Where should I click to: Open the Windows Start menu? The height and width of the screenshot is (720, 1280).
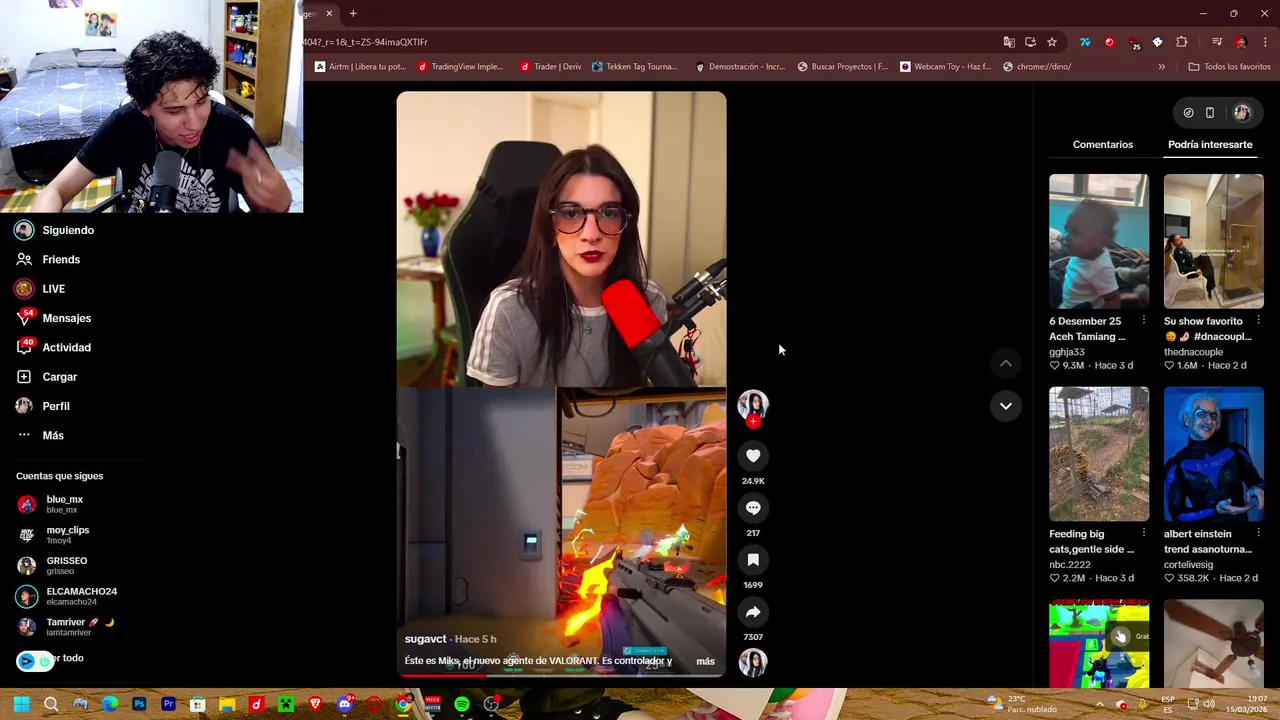(21, 704)
